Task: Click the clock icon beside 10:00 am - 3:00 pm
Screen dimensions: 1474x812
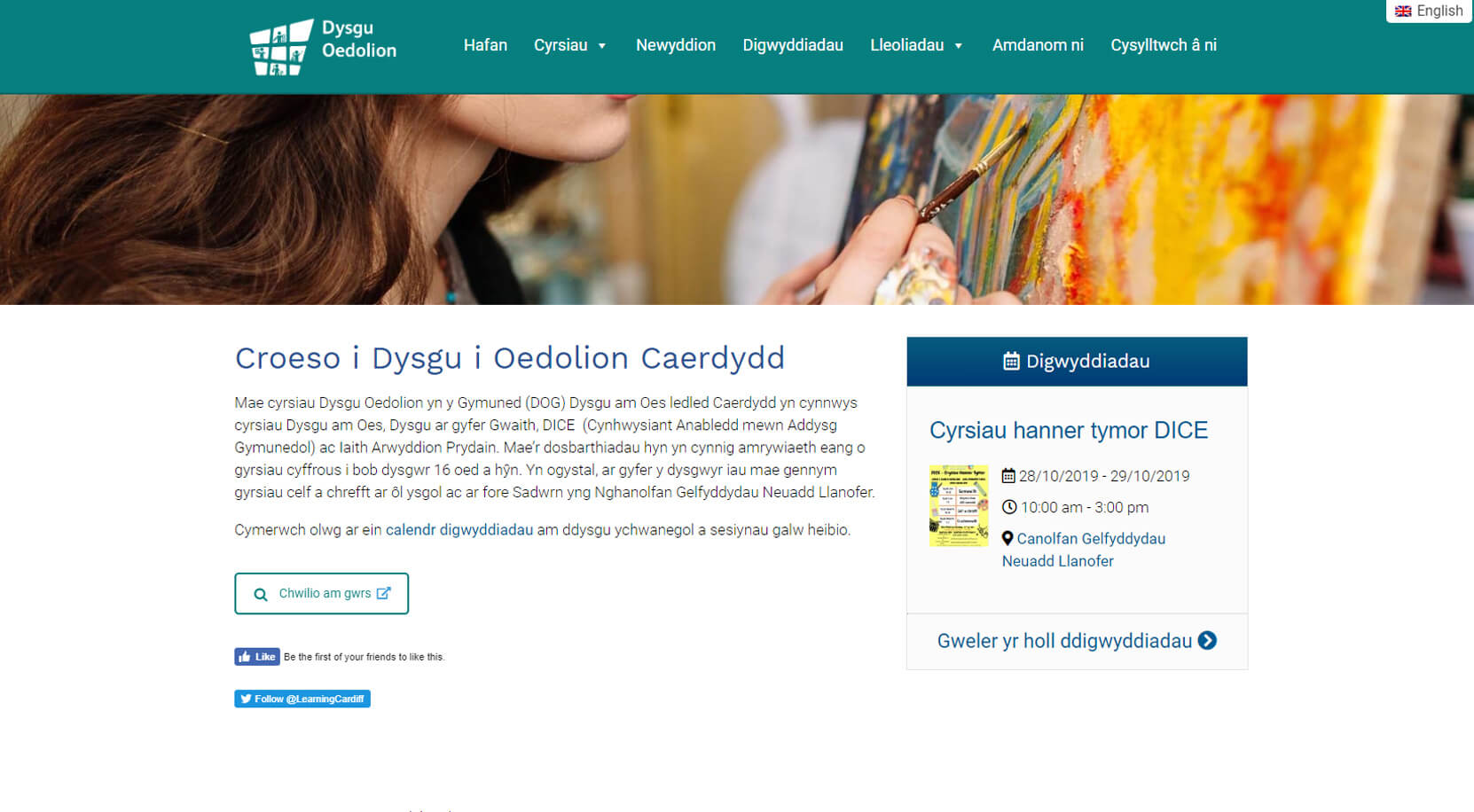Action: 1009,507
